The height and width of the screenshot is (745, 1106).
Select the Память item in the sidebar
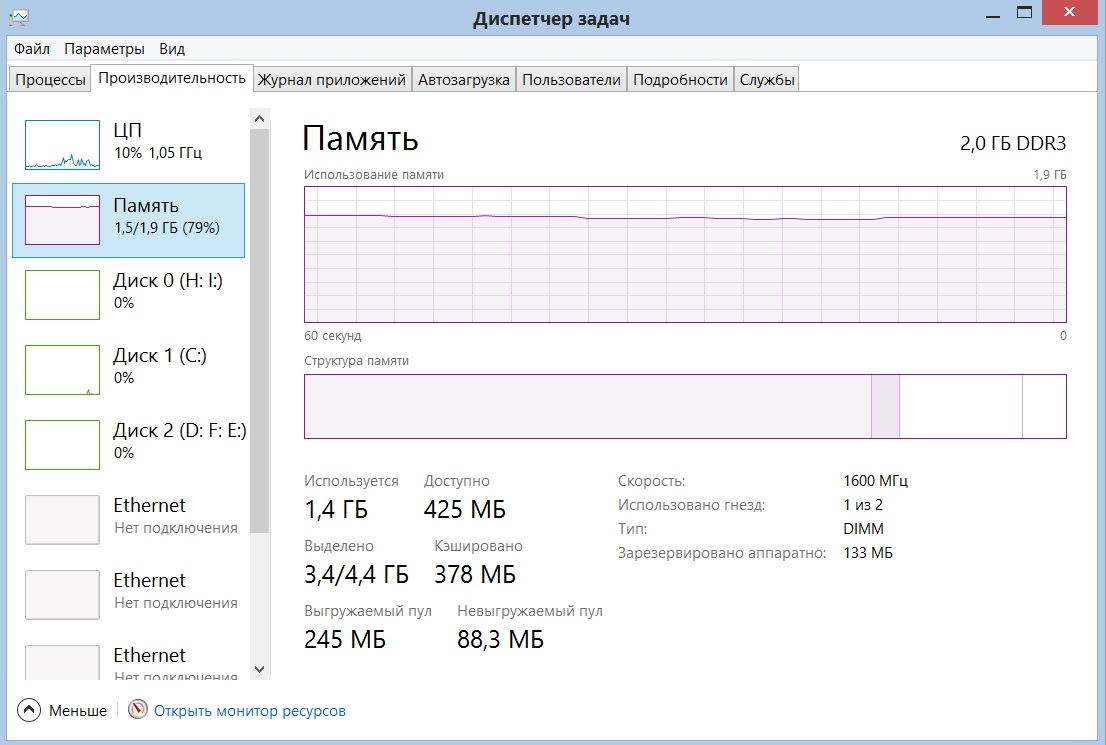pyautogui.click(x=128, y=220)
